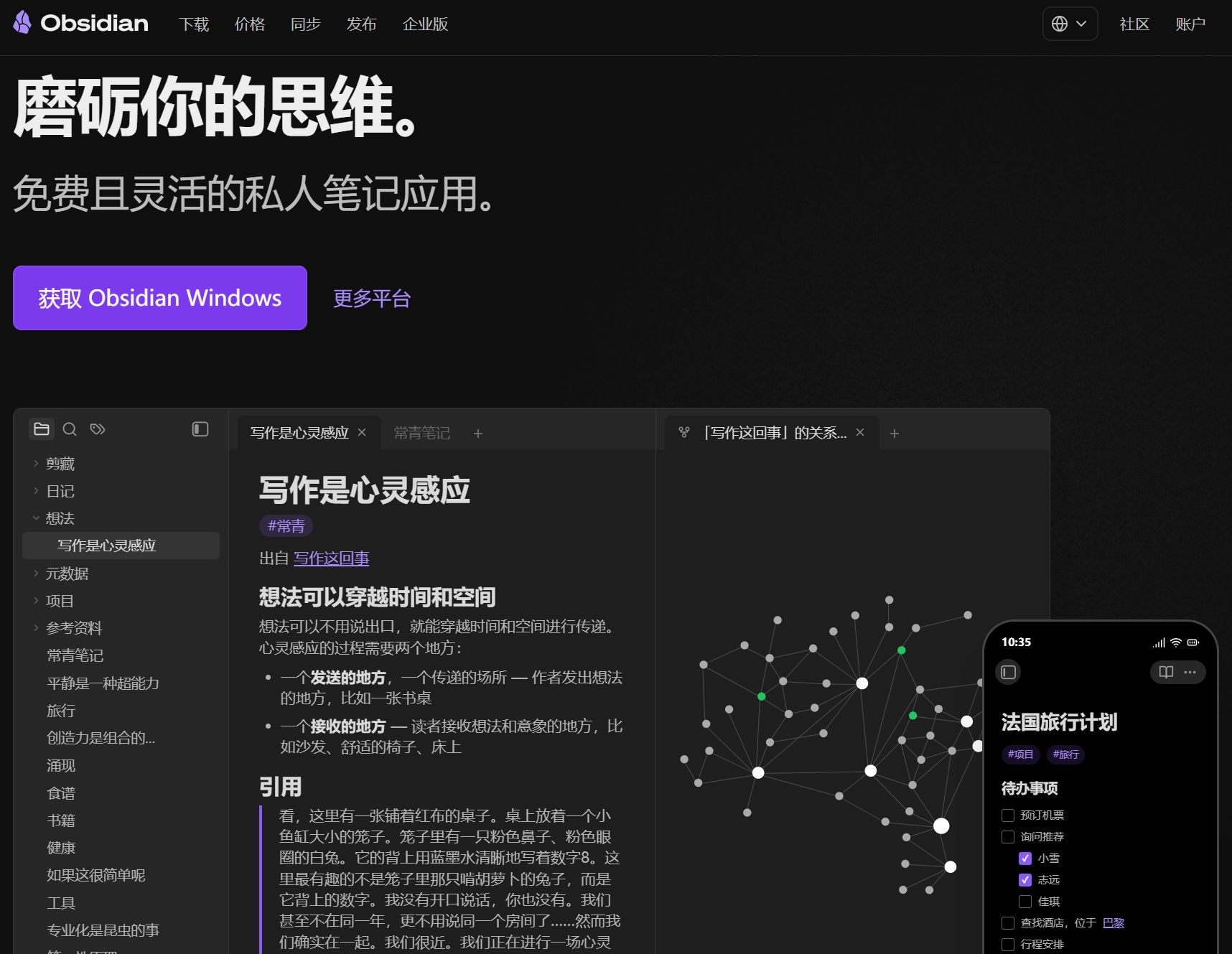Uncheck the 小雪 todo checkbox
This screenshot has height=954, width=1232.
click(x=1025, y=858)
